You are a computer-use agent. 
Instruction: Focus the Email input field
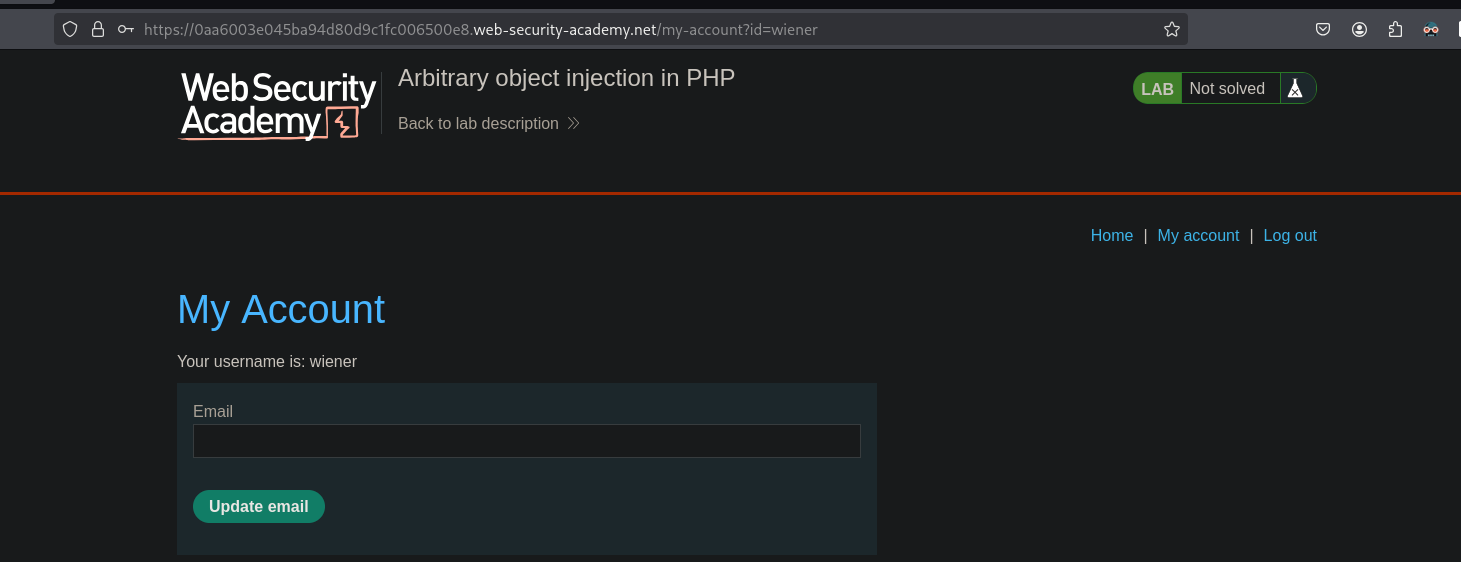coord(526,441)
